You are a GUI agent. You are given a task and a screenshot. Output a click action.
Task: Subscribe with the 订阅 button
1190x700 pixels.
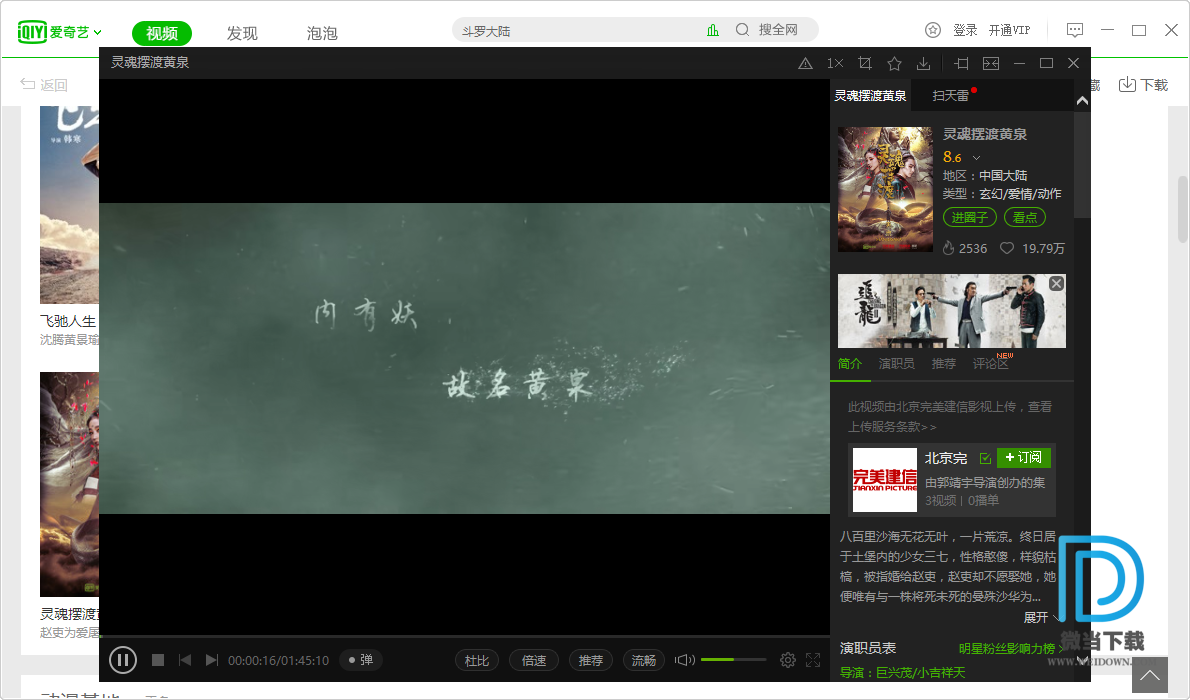(x=1024, y=458)
